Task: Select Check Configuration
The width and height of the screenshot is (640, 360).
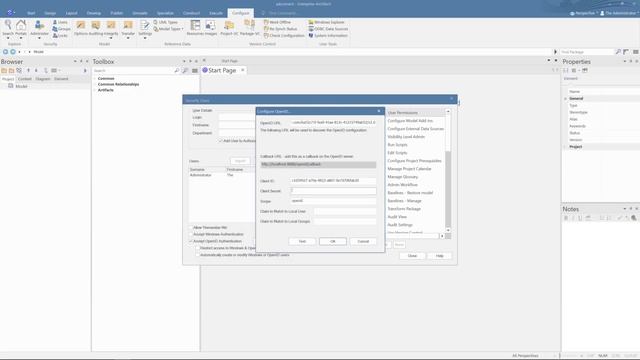Action: [x=284, y=36]
